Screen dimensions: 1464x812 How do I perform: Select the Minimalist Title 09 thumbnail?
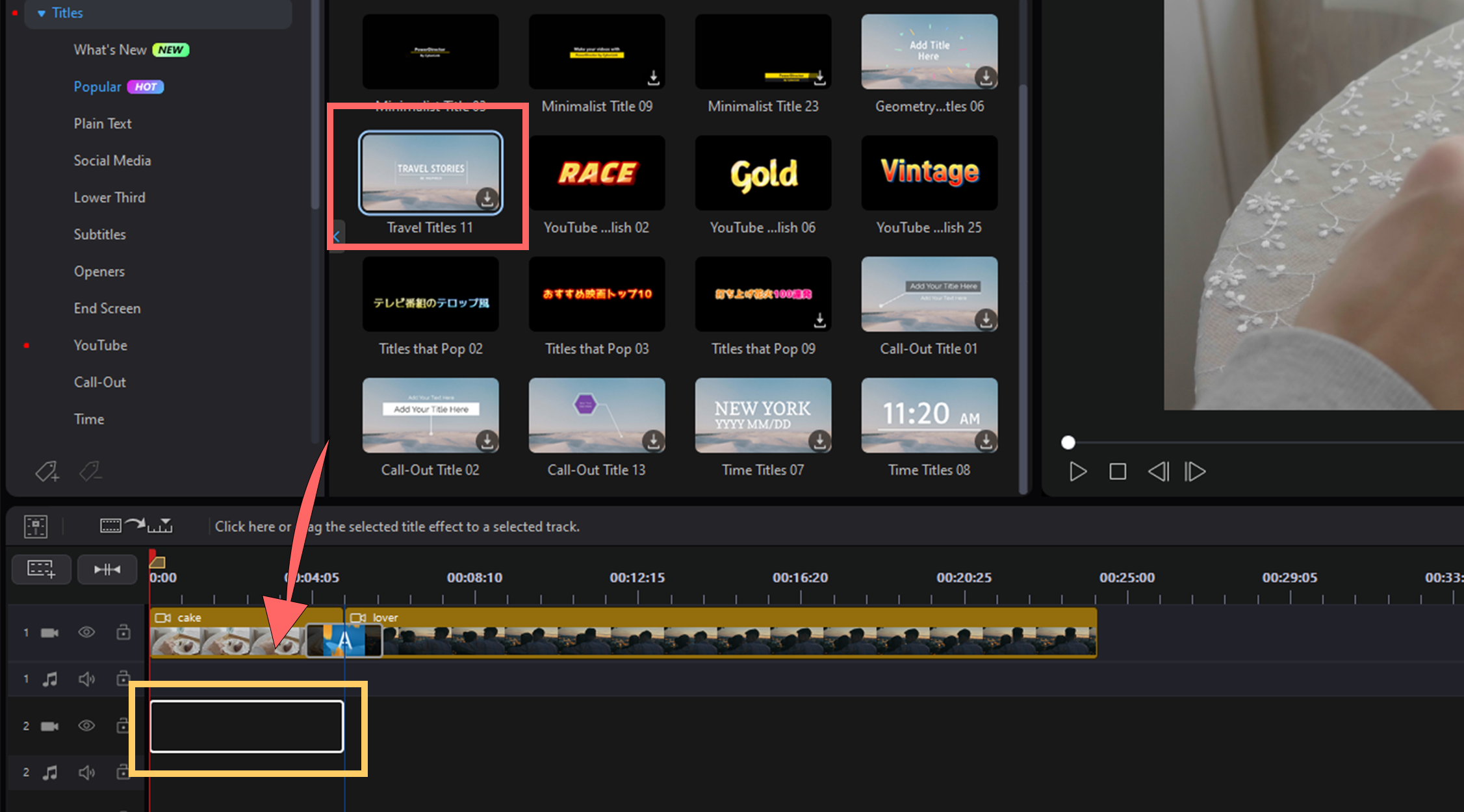pos(597,51)
